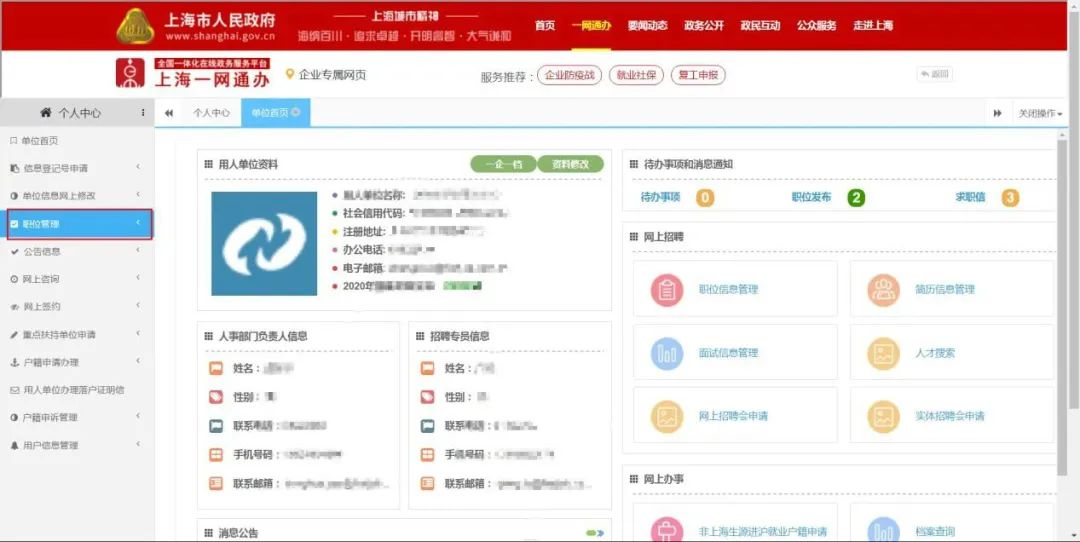The image size is (1080, 542).
Task: Open the 职位发布 link
Action: [x=811, y=198]
